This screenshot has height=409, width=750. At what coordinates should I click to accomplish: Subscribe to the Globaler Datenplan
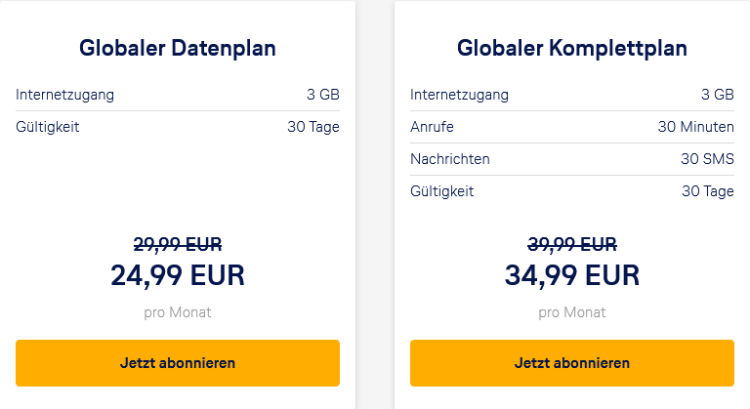[177, 363]
